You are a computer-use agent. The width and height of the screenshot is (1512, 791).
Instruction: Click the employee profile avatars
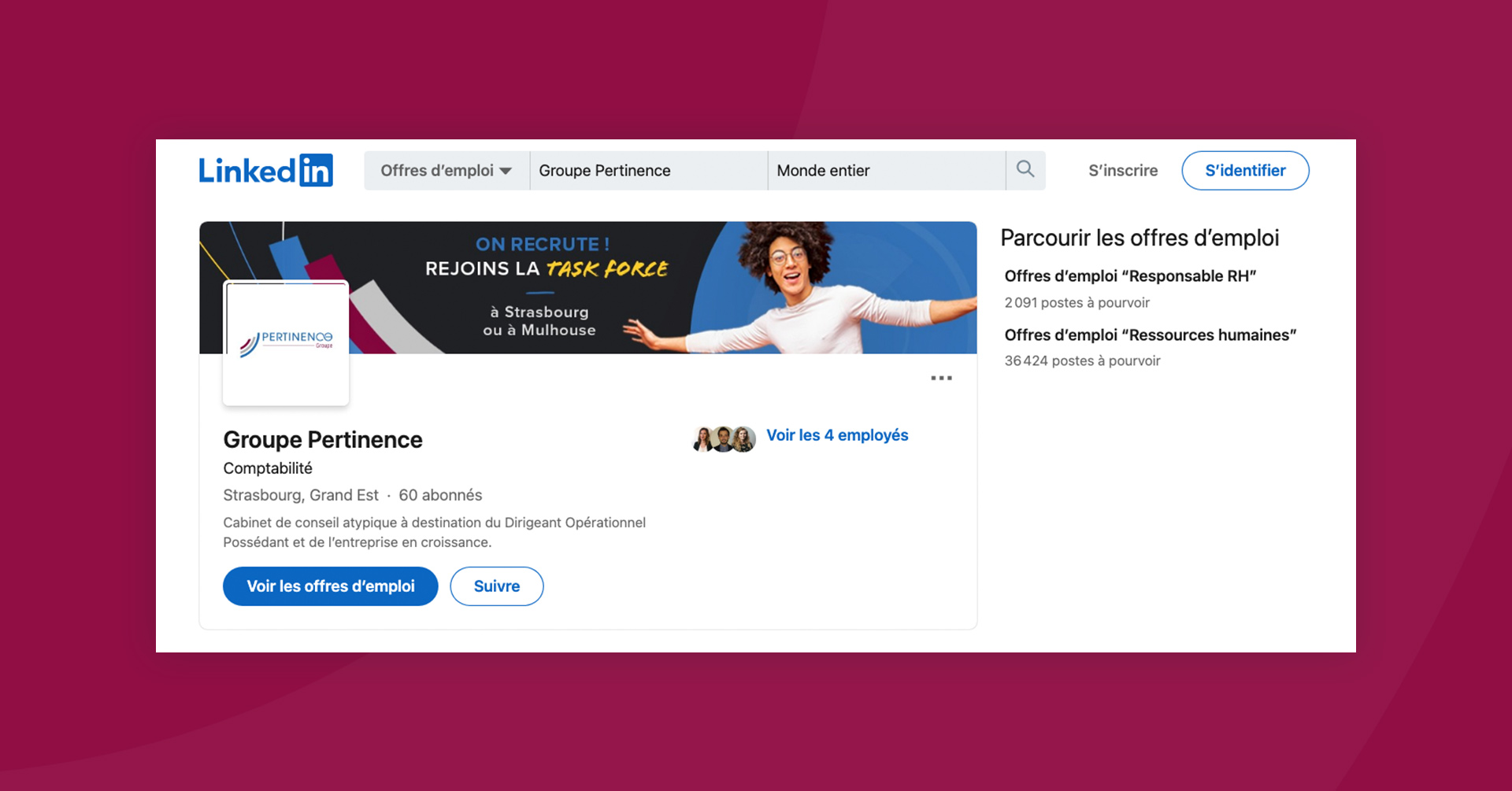coord(724,438)
